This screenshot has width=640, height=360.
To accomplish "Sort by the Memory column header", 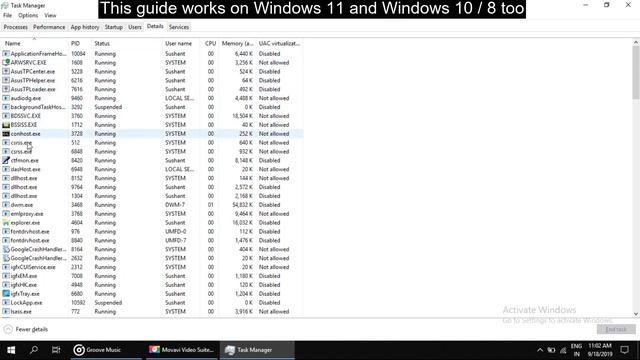I will tap(238, 43).
